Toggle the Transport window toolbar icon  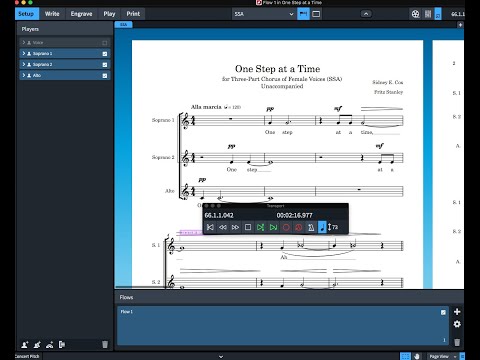coord(438,14)
